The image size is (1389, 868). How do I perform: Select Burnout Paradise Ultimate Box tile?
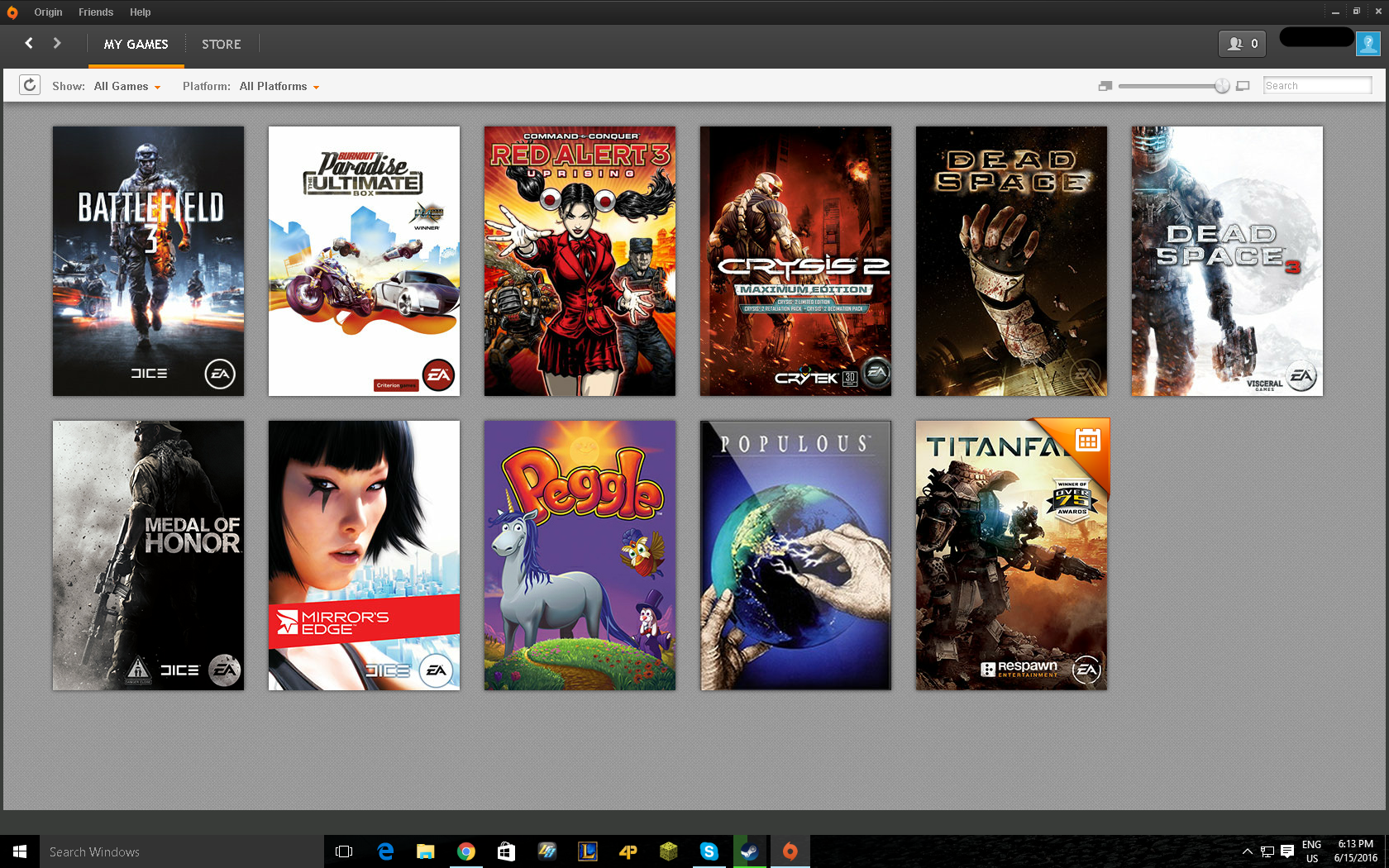coord(365,261)
